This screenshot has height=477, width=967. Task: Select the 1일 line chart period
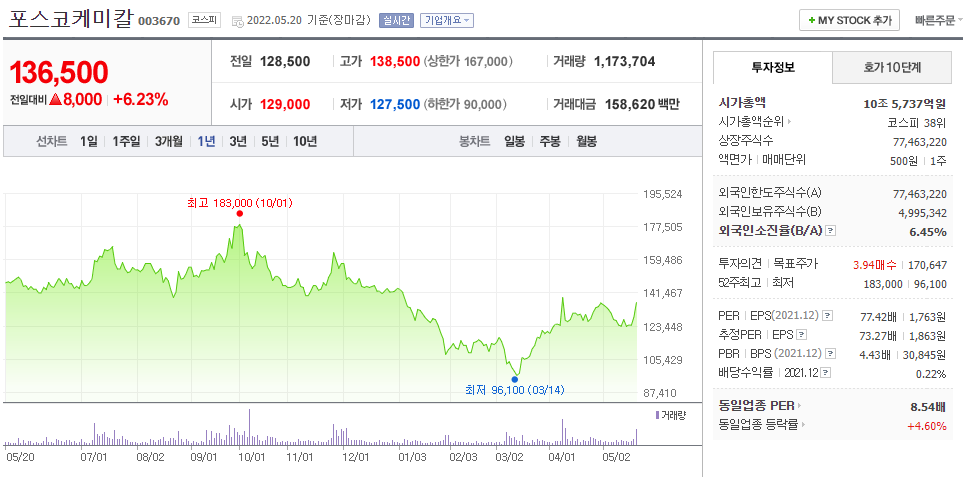89,141
